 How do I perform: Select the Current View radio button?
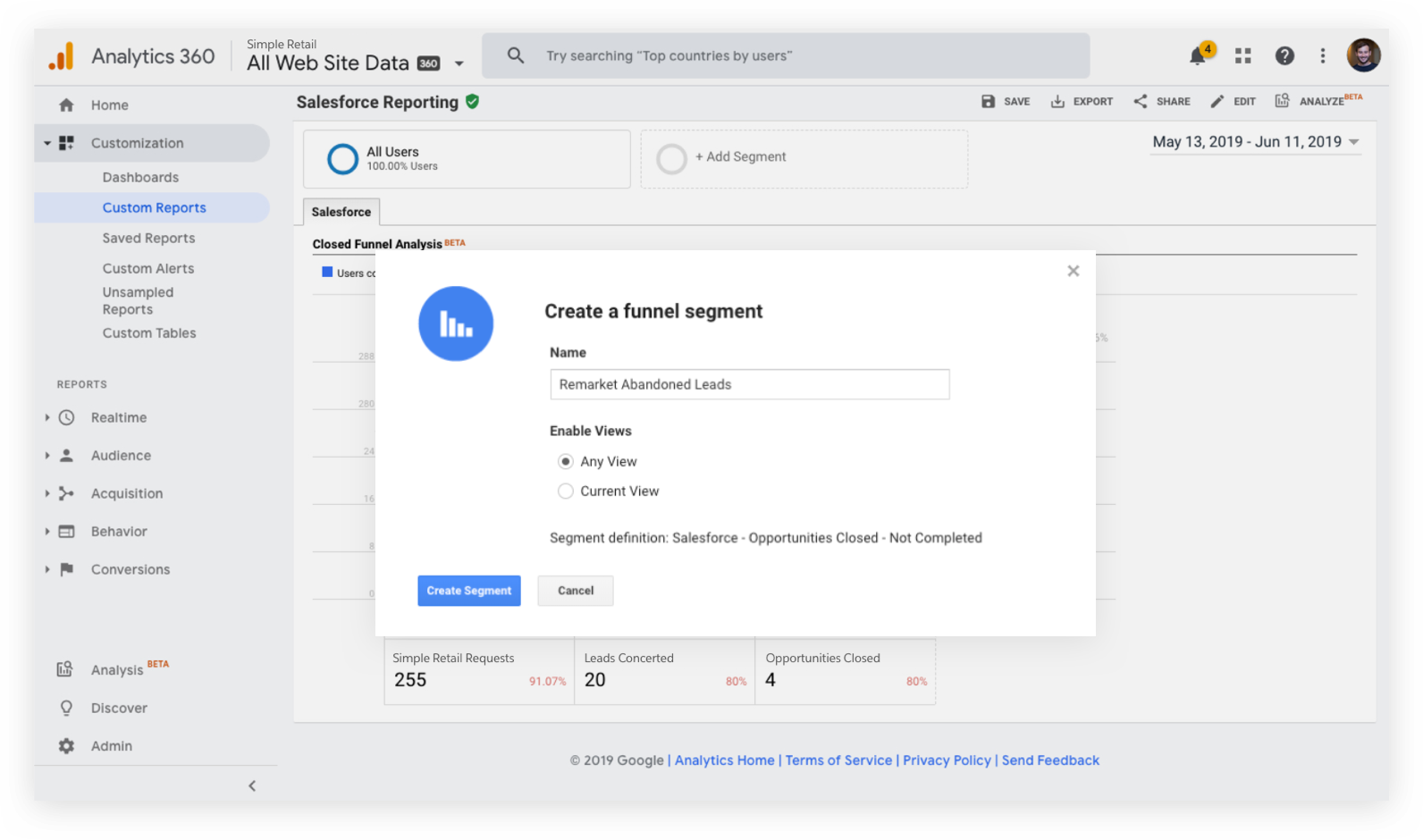coord(566,491)
